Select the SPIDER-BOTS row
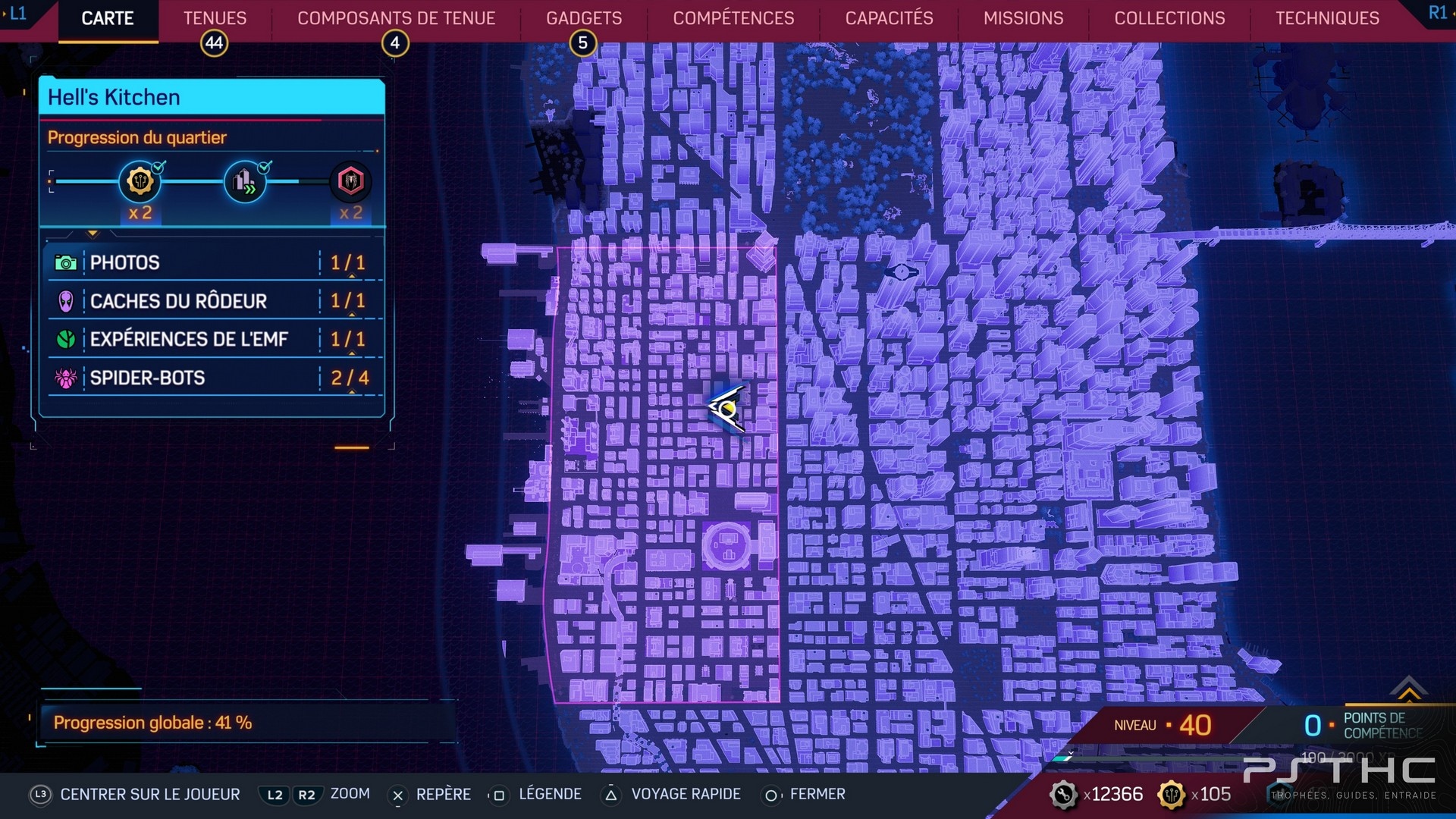The width and height of the screenshot is (1456, 819). (214, 378)
